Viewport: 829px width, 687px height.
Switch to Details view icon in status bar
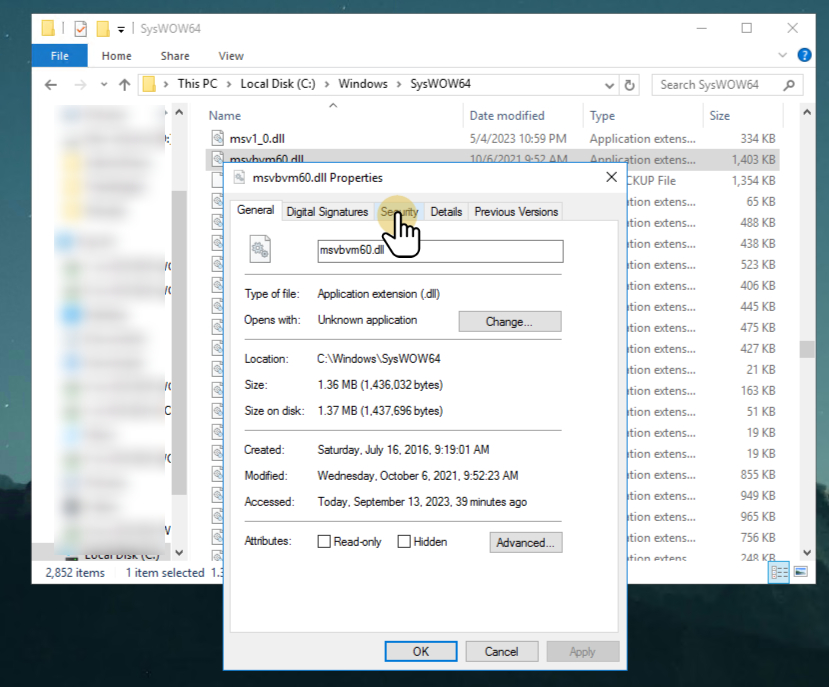click(x=779, y=572)
